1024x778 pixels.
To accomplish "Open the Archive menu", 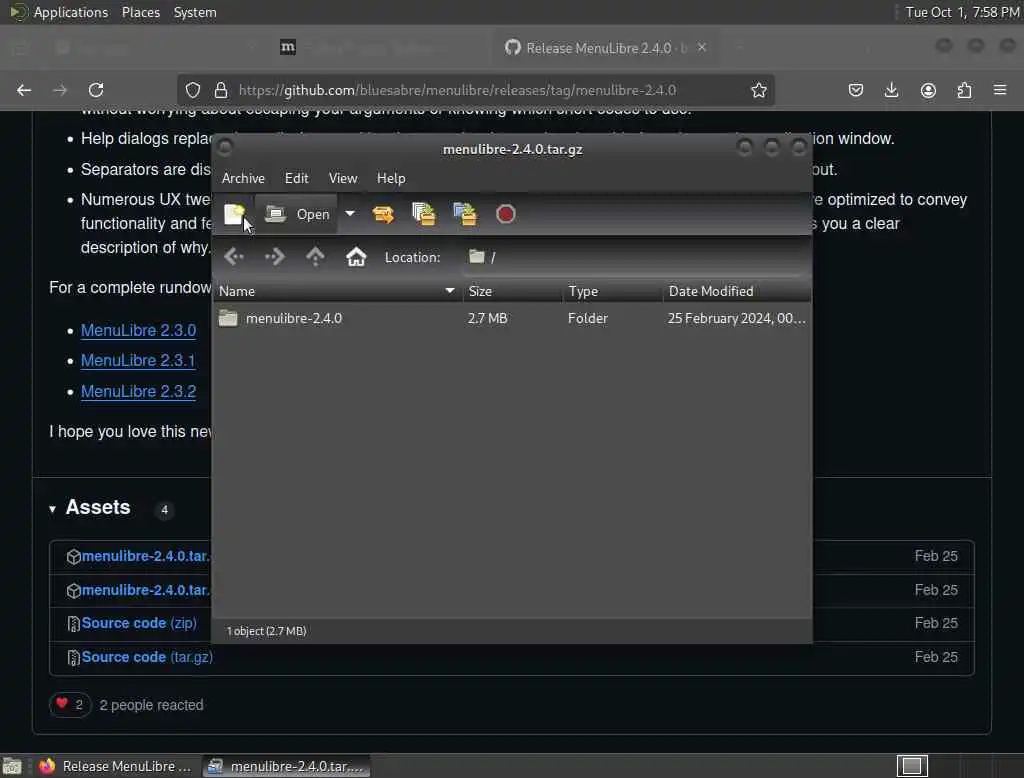I will click(x=243, y=178).
